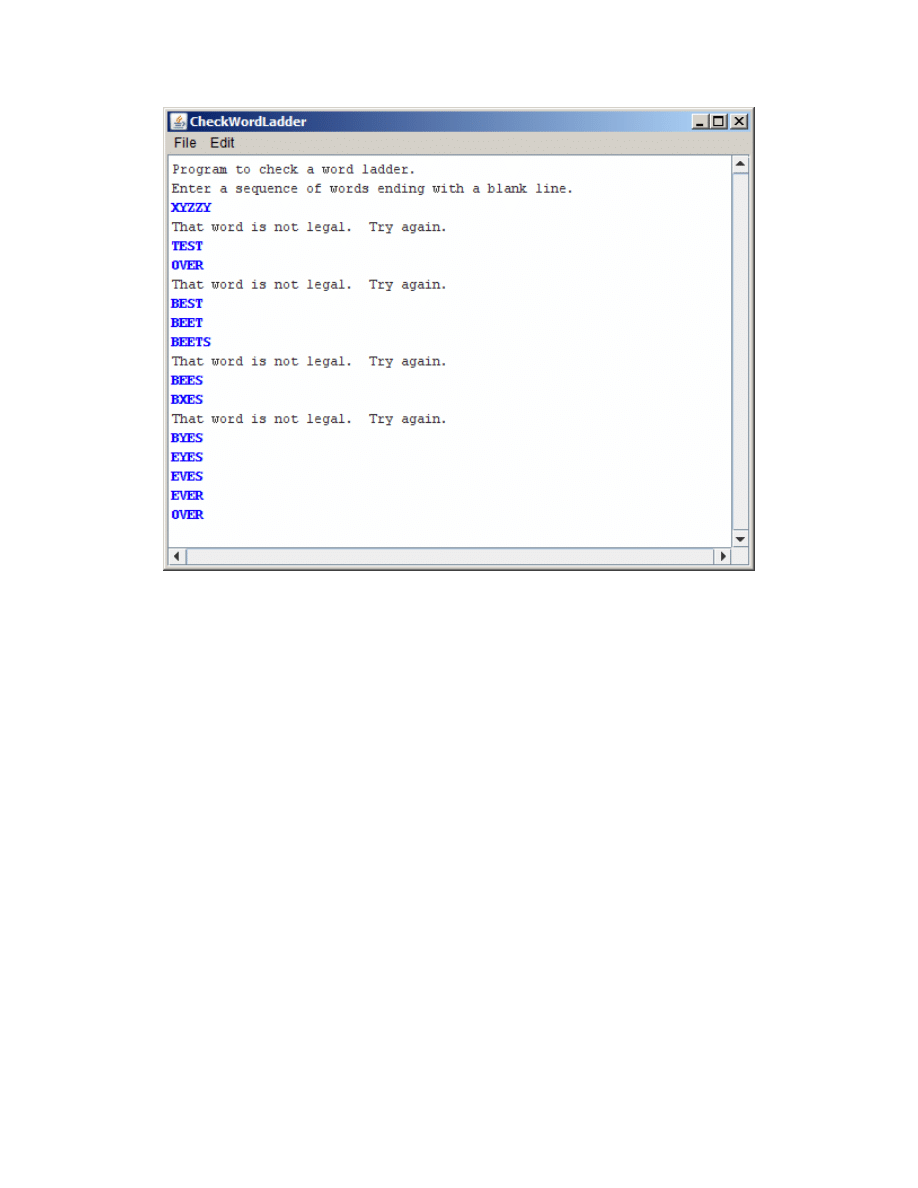Click the blue word XYZZY in console
The height and width of the screenshot is (1188, 918).
(x=191, y=208)
